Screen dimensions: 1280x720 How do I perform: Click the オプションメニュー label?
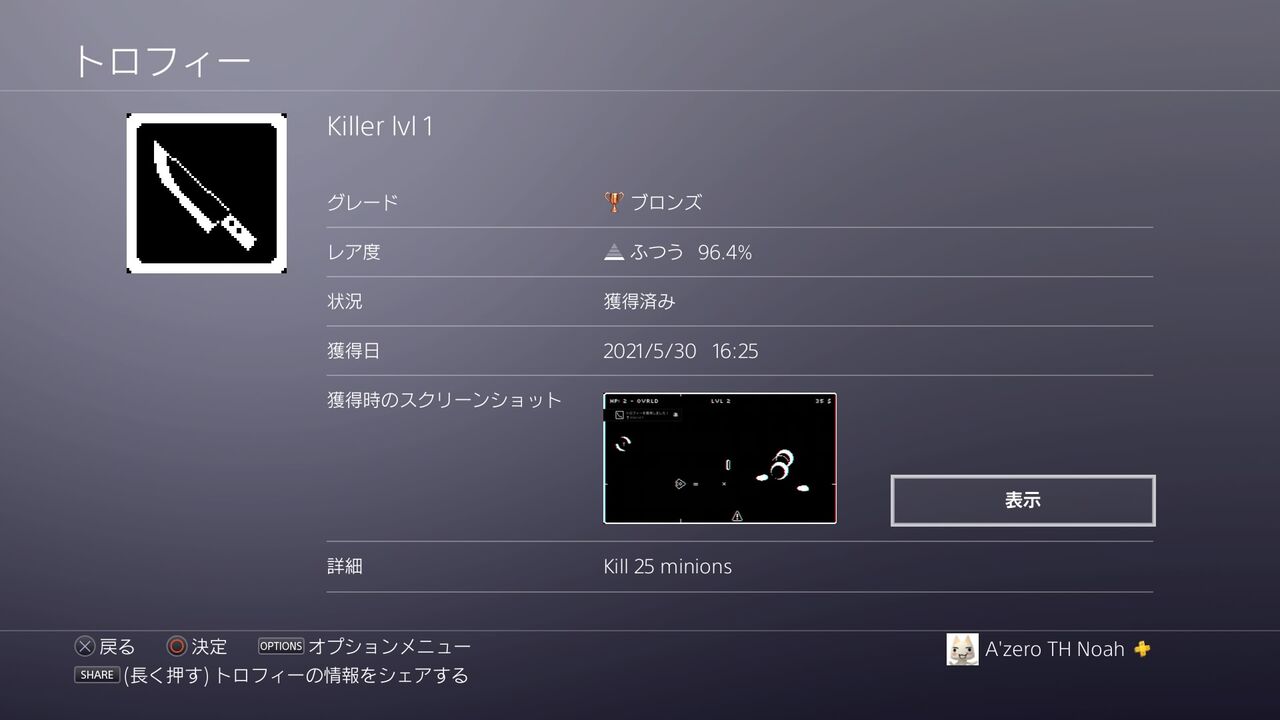point(389,647)
